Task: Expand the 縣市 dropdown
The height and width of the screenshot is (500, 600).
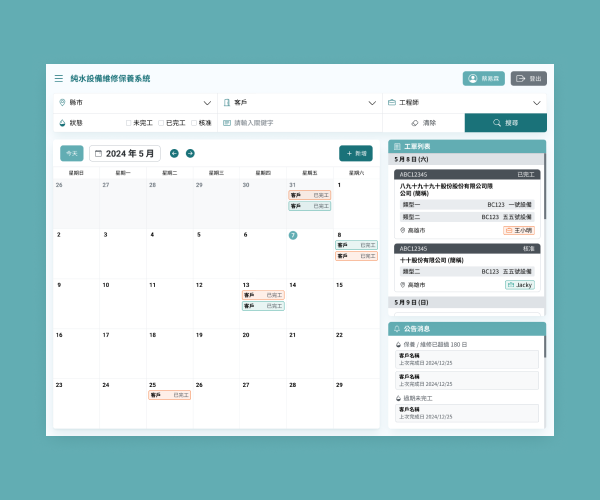Action: (x=207, y=102)
